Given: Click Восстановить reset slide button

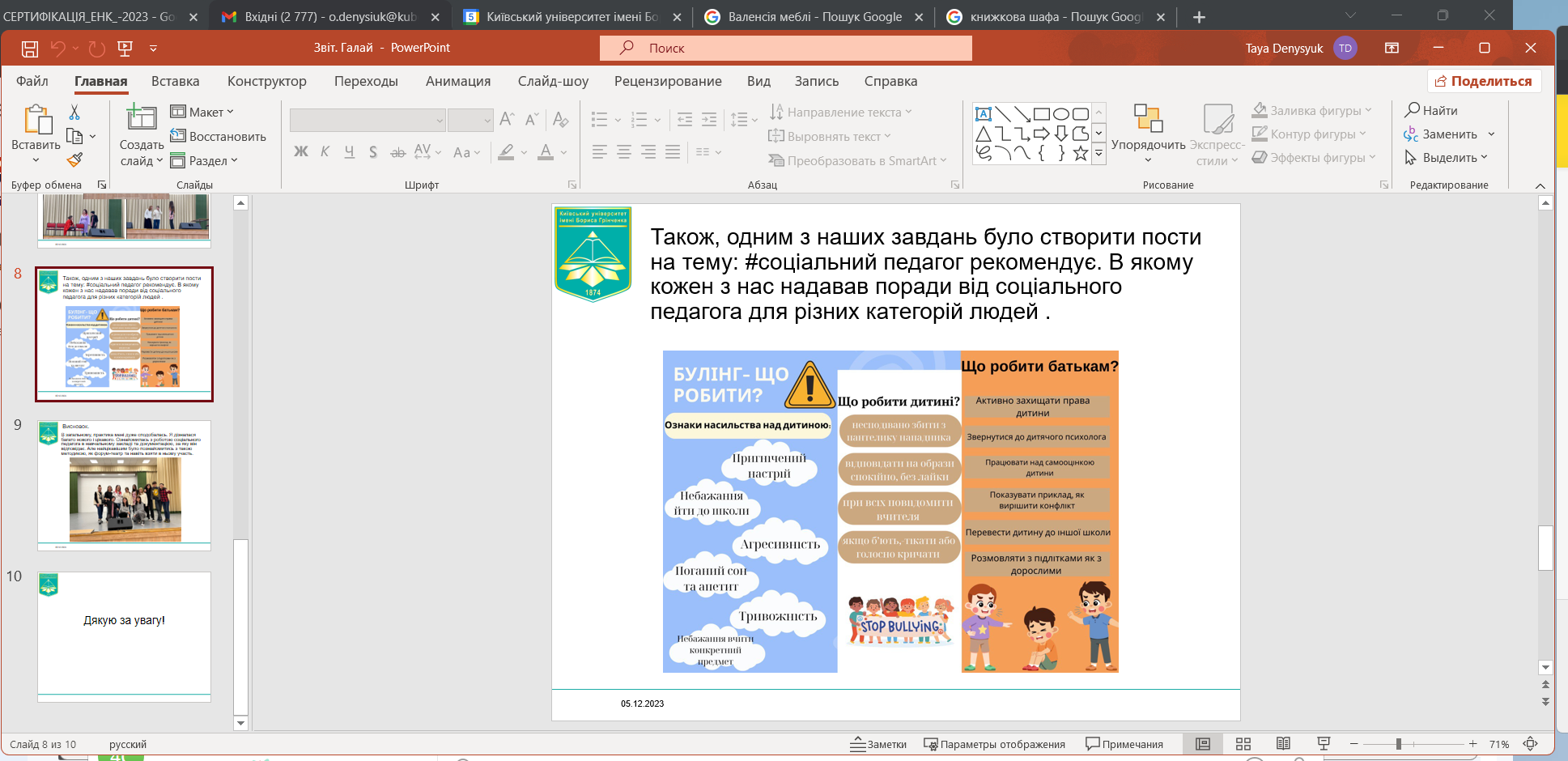Looking at the screenshot, I should pos(219,136).
